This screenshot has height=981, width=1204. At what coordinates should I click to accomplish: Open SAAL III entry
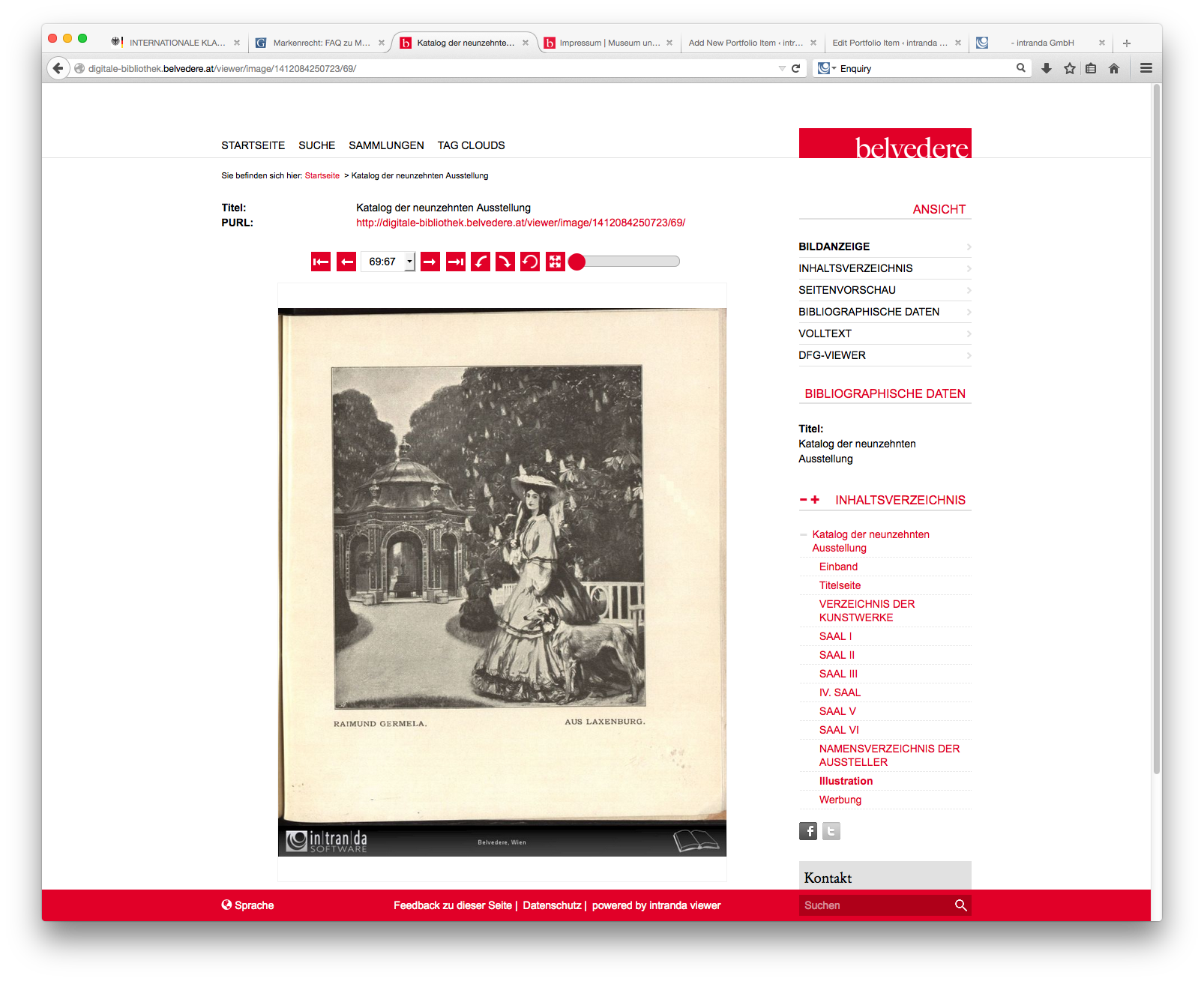tap(838, 674)
